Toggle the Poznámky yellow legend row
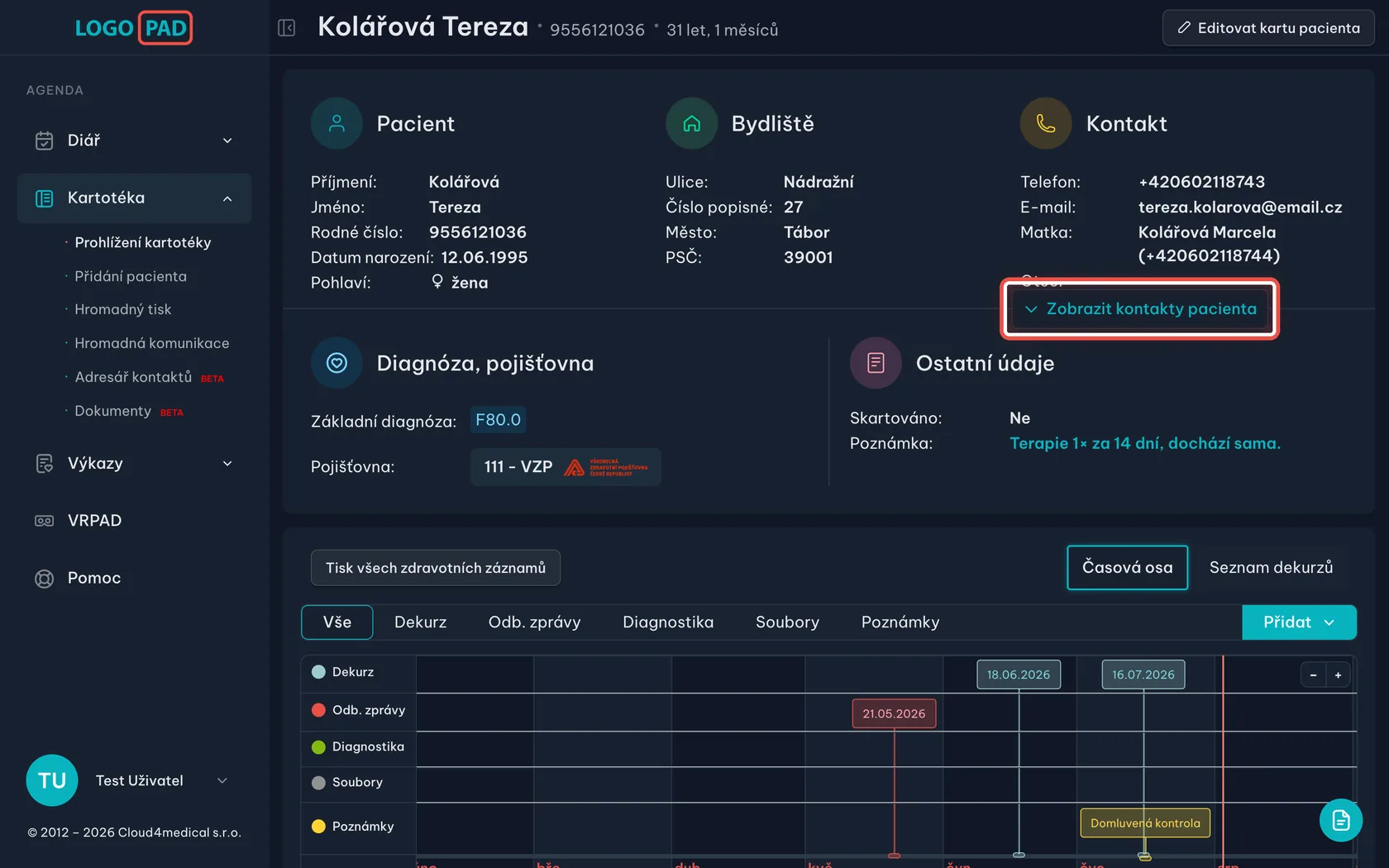1389x868 pixels. pyautogui.click(x=358, y=827)
